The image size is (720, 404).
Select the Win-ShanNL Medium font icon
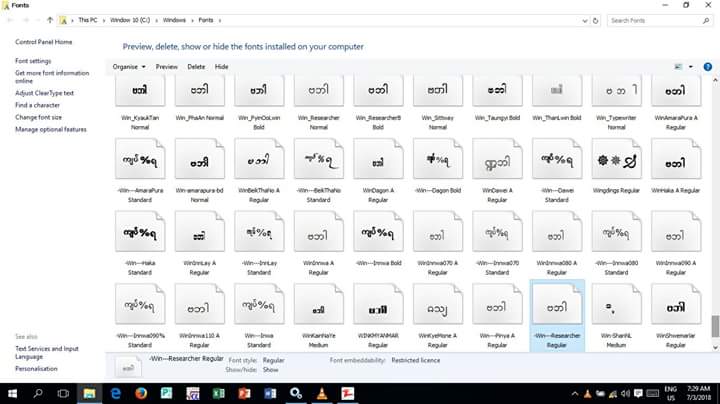[x=616, y=304]
